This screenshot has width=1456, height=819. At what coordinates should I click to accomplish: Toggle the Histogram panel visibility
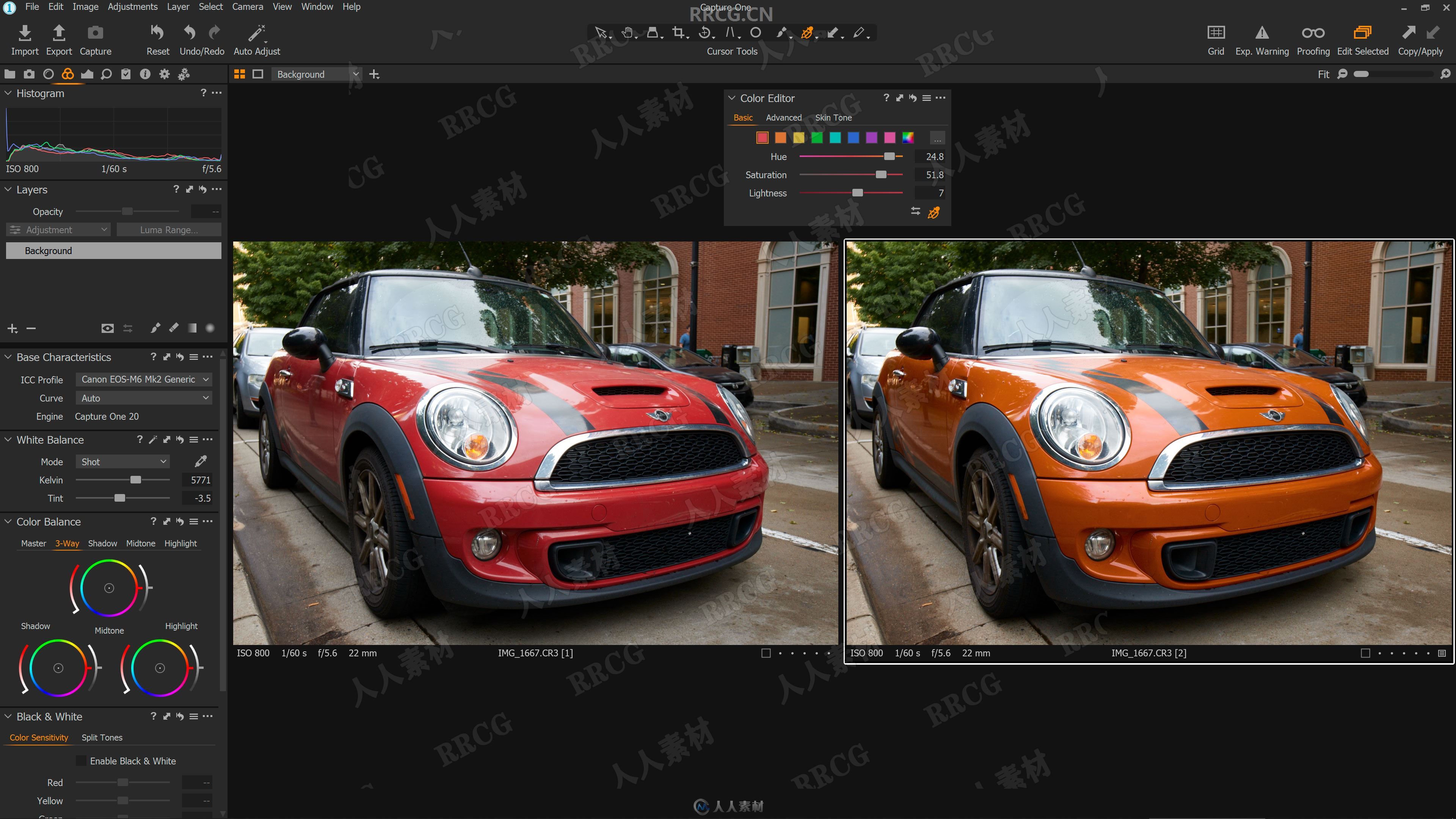(9, 92)
